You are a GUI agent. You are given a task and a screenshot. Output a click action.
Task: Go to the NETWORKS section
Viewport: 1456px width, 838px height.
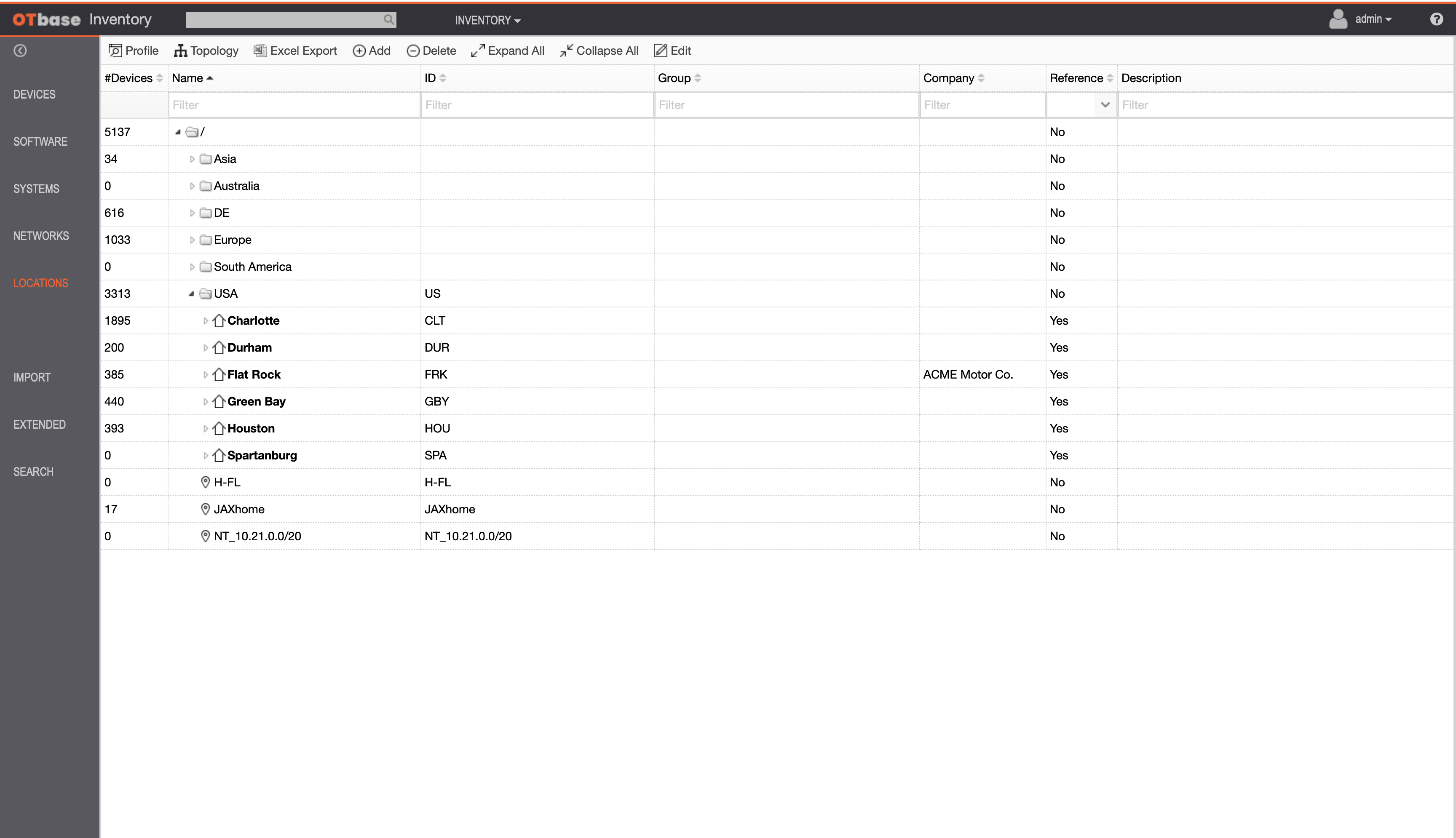(41, 236)
